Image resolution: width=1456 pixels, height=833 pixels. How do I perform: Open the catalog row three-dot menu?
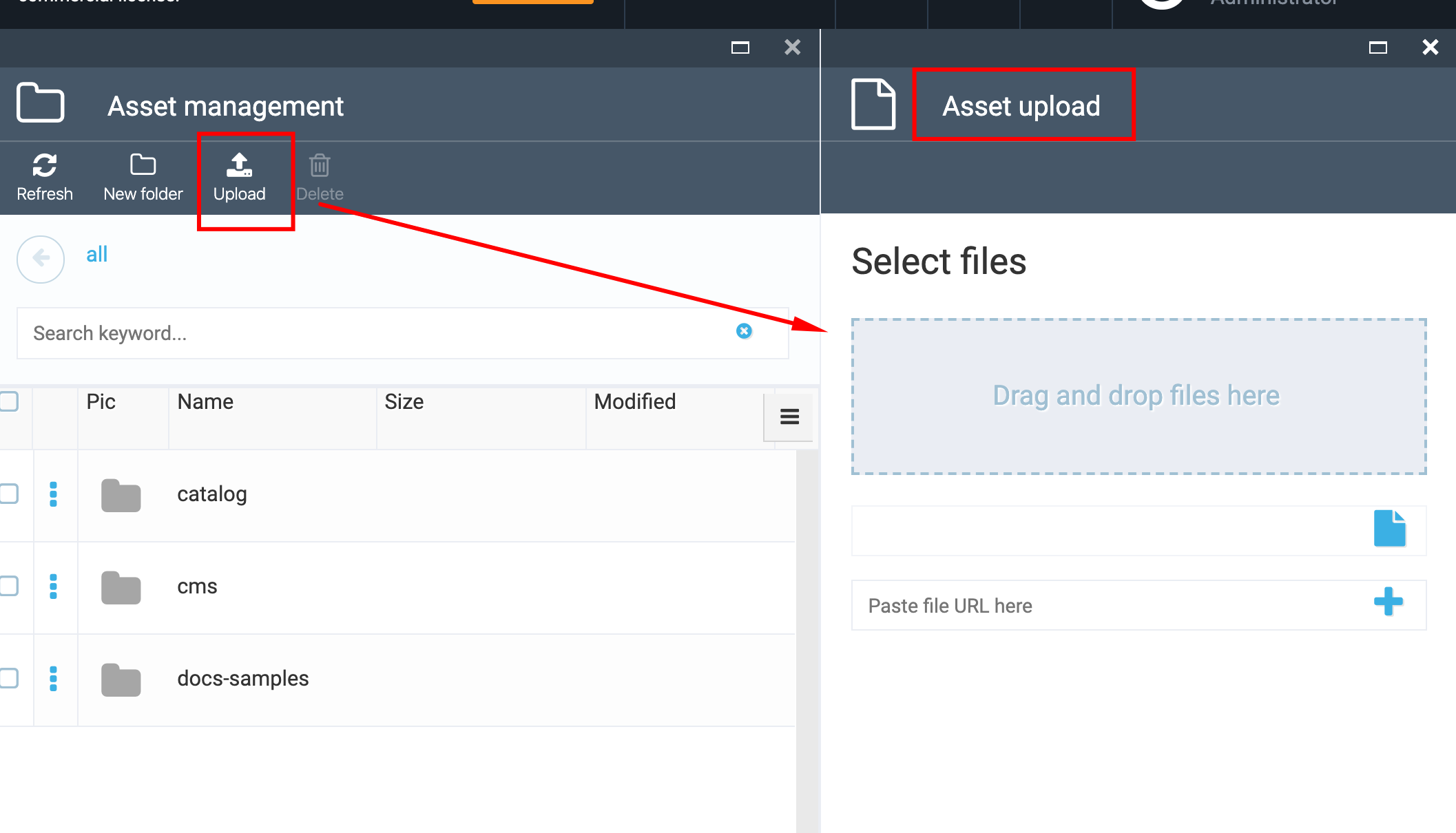[54, 494]
